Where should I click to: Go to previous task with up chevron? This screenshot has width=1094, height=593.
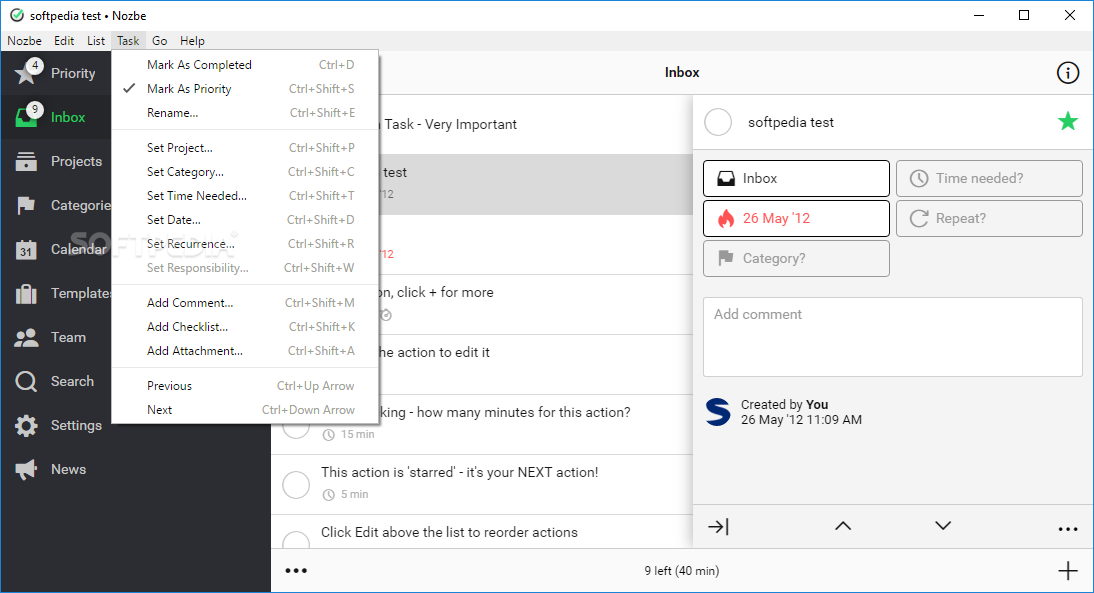[x=843, y=526]
